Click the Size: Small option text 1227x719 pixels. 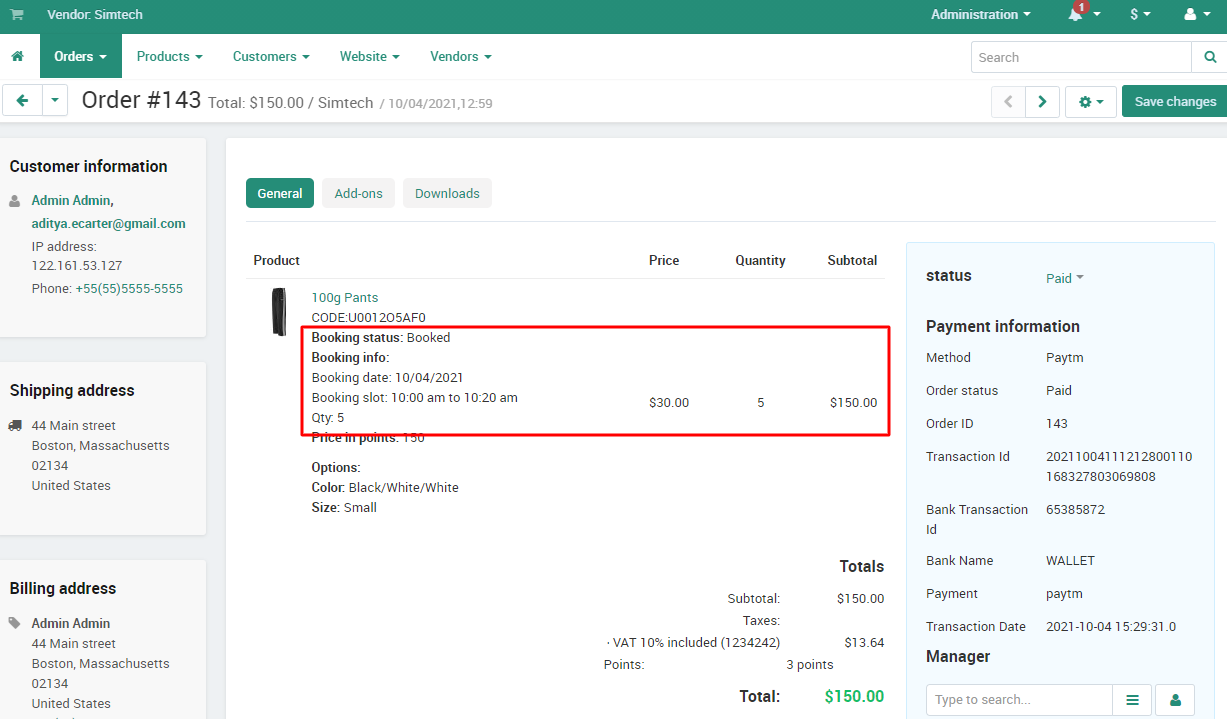(344, 507)
